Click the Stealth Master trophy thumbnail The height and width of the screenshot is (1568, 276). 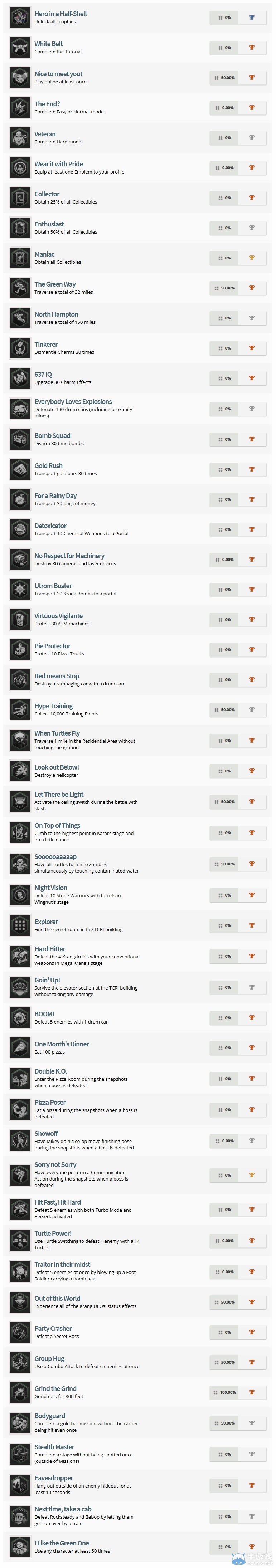click(x=20, y=1454)
